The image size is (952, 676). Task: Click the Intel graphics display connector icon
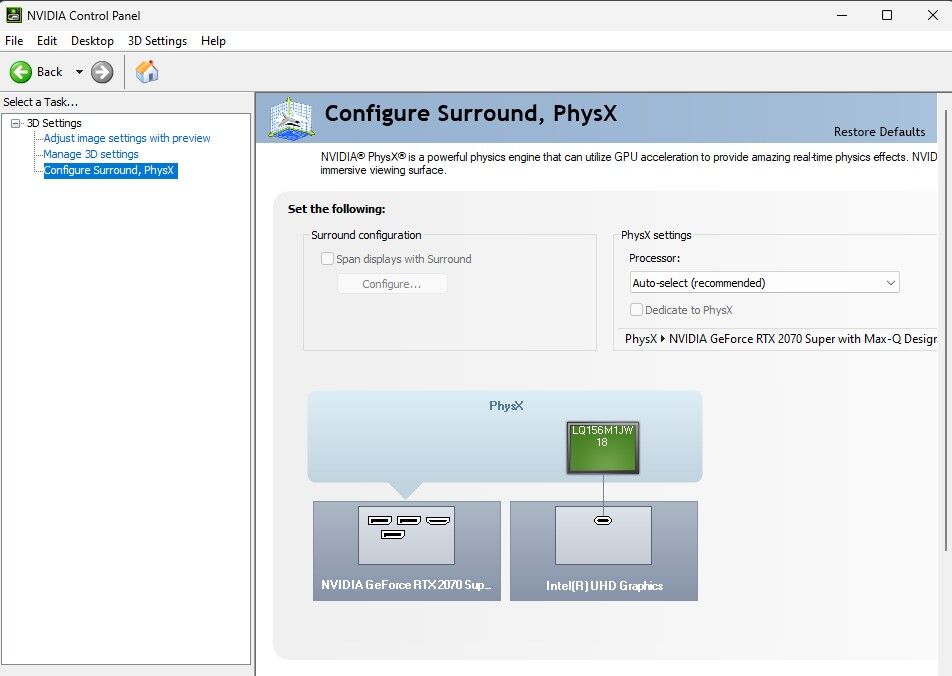pos(603,521)
